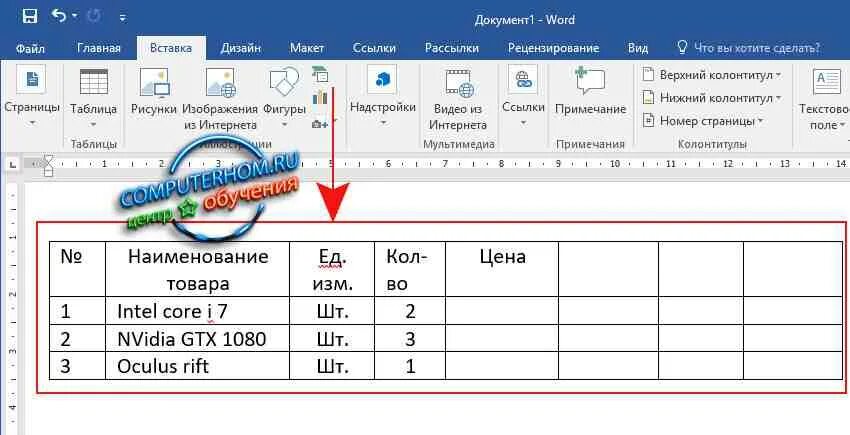
Task: Click the quantity cell in the NVidia GTX 1080 row
Action: pyautogui.click(x=410, y=338)
